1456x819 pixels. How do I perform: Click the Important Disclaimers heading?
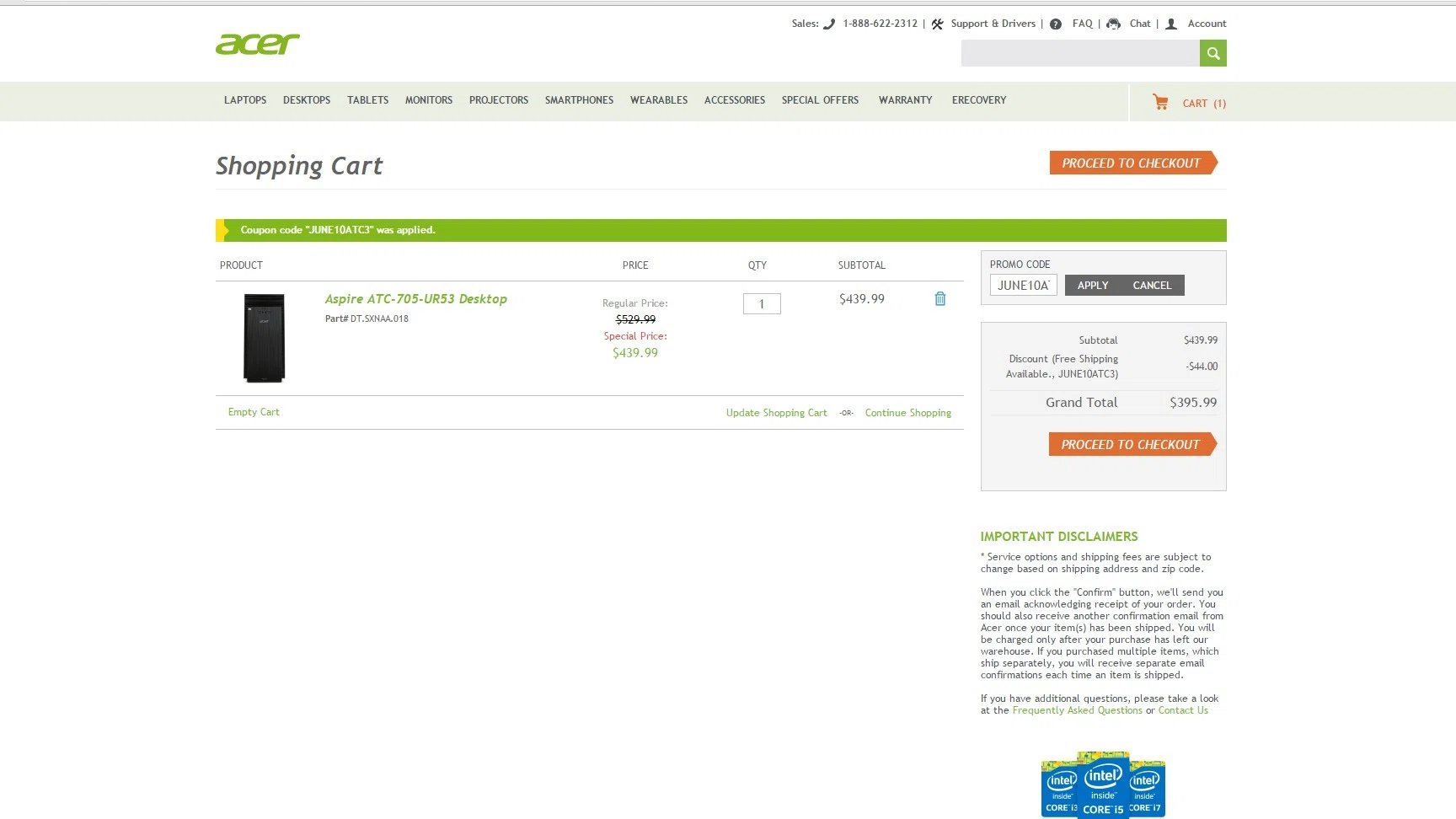1059,537
